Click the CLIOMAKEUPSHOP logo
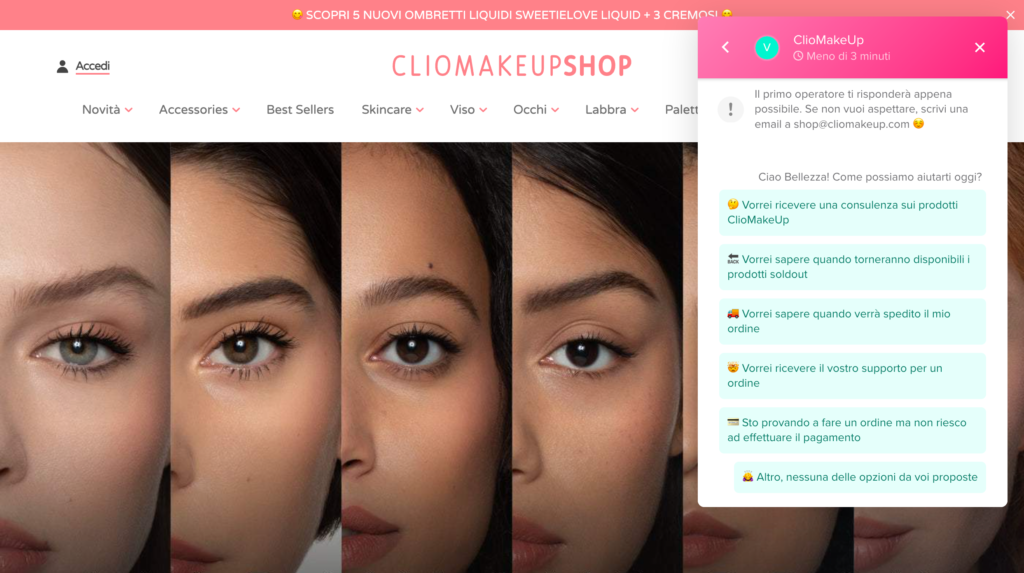Image resolution: width=1024 pixels, height=573 pixels. (512, 66)
